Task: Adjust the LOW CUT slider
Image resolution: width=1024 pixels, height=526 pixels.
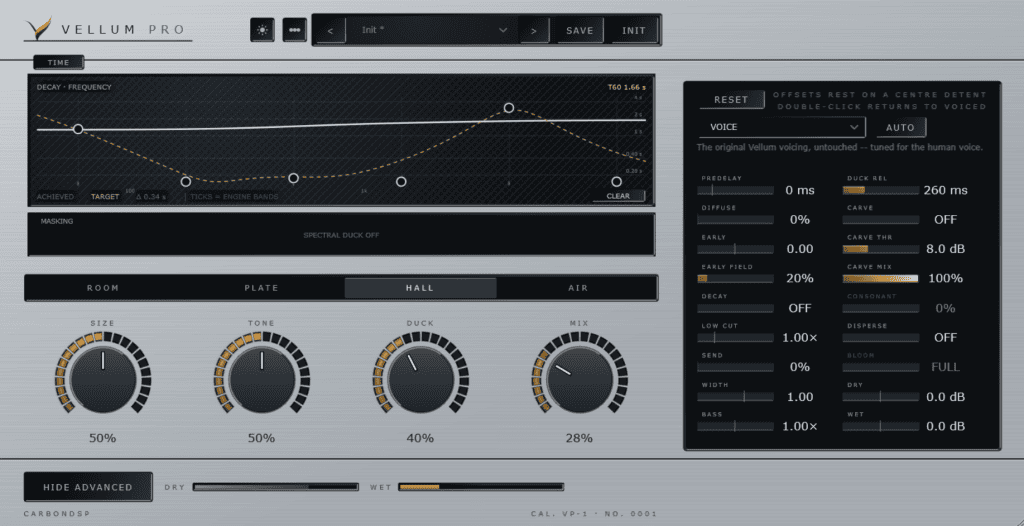Action: click(735, 338)
